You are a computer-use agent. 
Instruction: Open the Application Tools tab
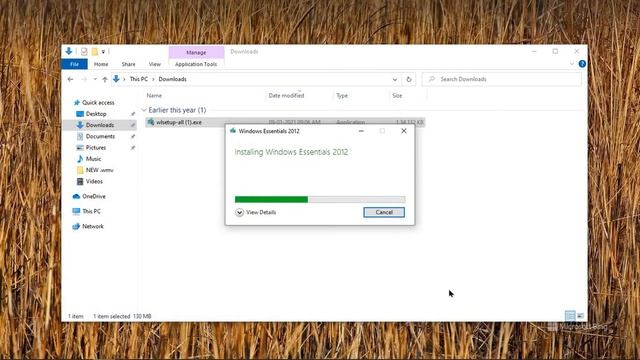coord(196,64)
